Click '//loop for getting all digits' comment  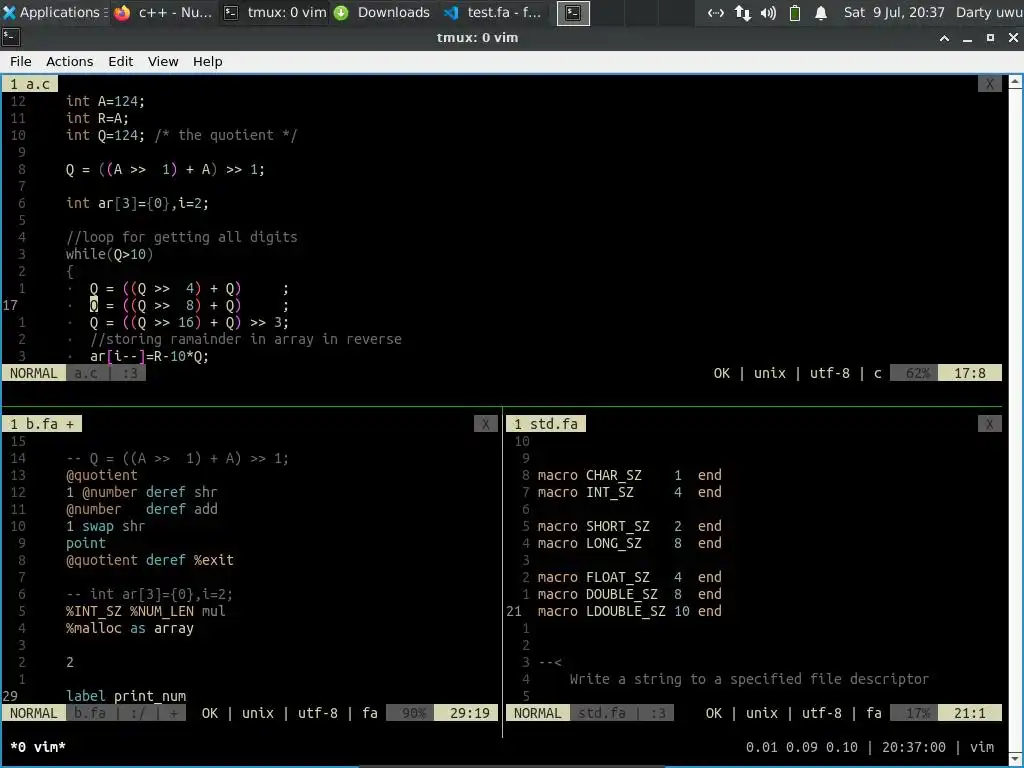(182, 237)
